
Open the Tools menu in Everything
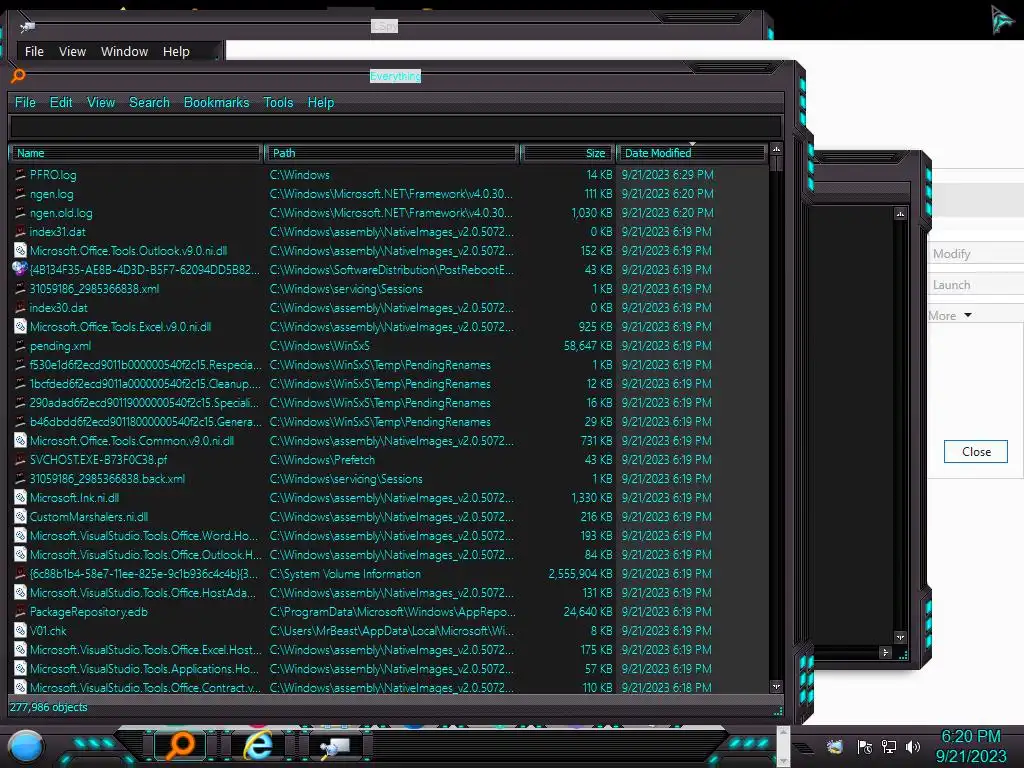point(278,103)
